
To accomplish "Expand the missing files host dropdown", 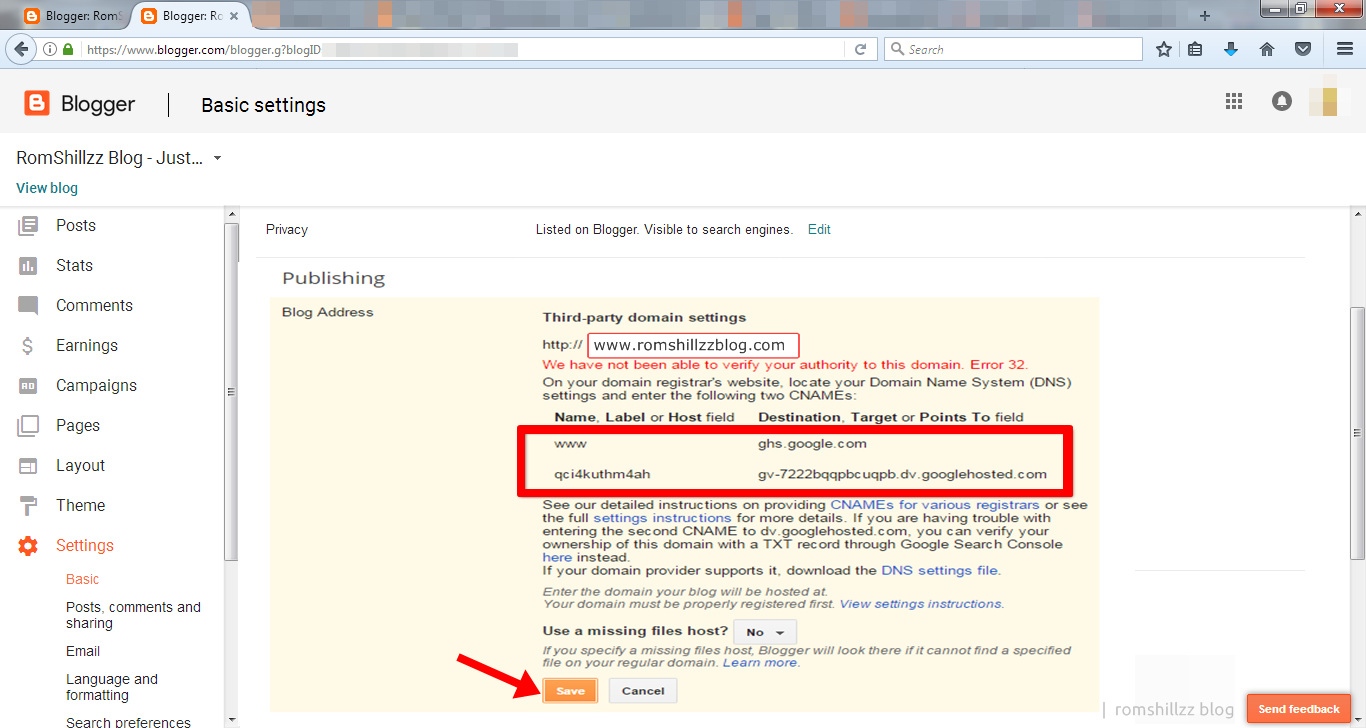I will pos(766,632).
